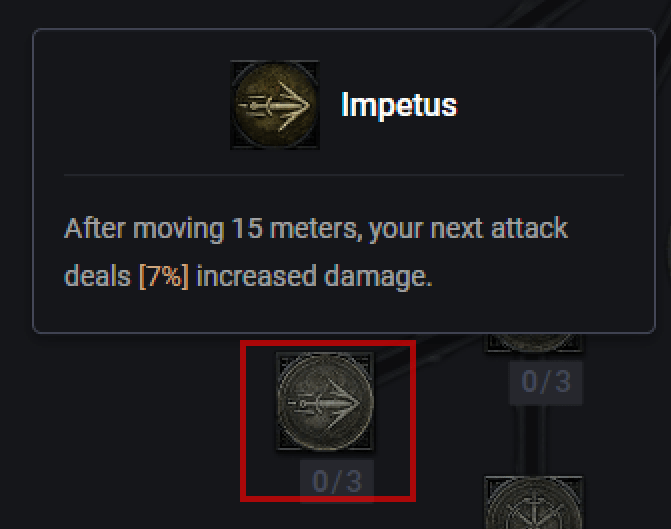Click the word "deals" in tooltip

(x=98, y=277)
